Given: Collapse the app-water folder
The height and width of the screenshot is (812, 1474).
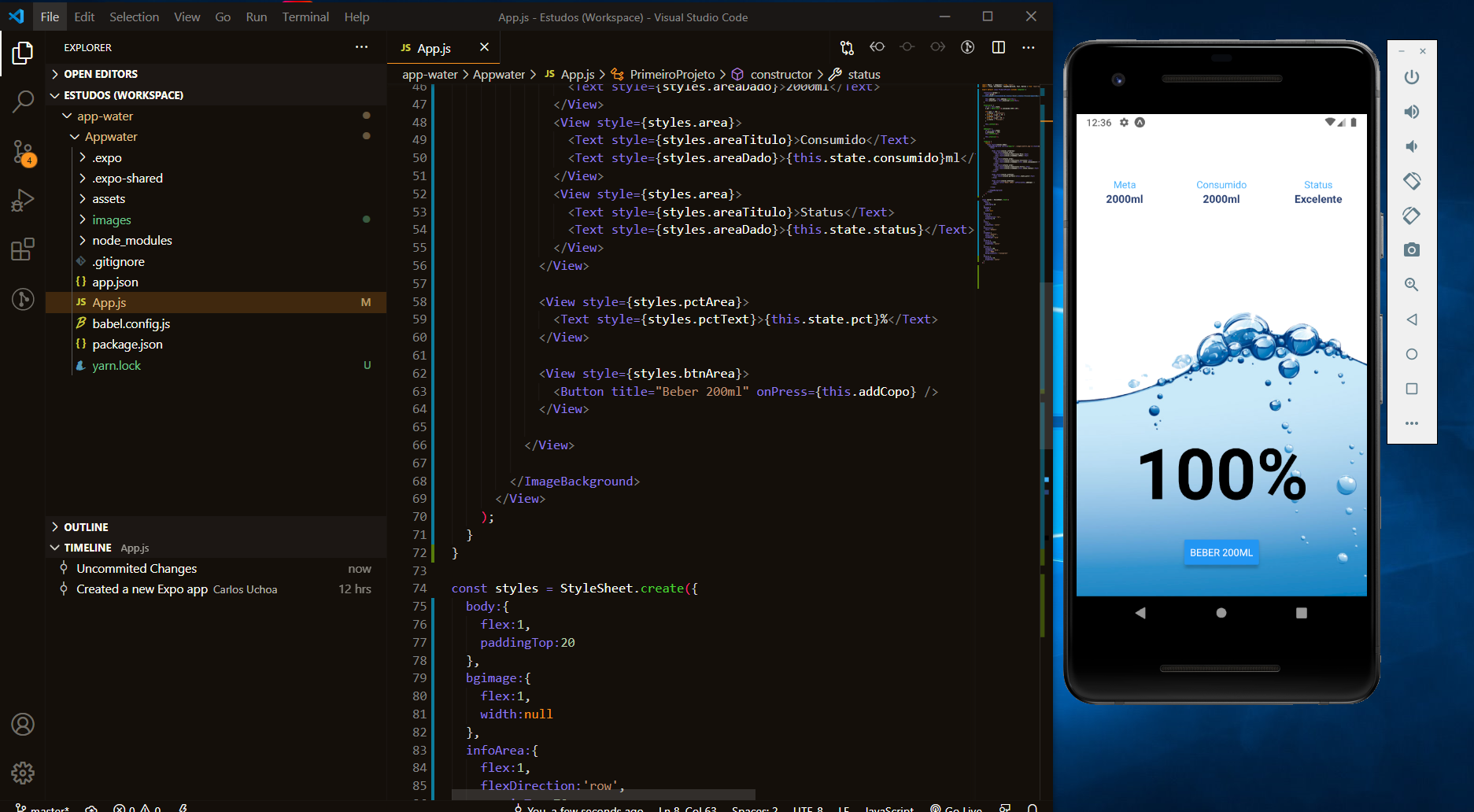Looking at the screenshot, I should pos(216,116).
